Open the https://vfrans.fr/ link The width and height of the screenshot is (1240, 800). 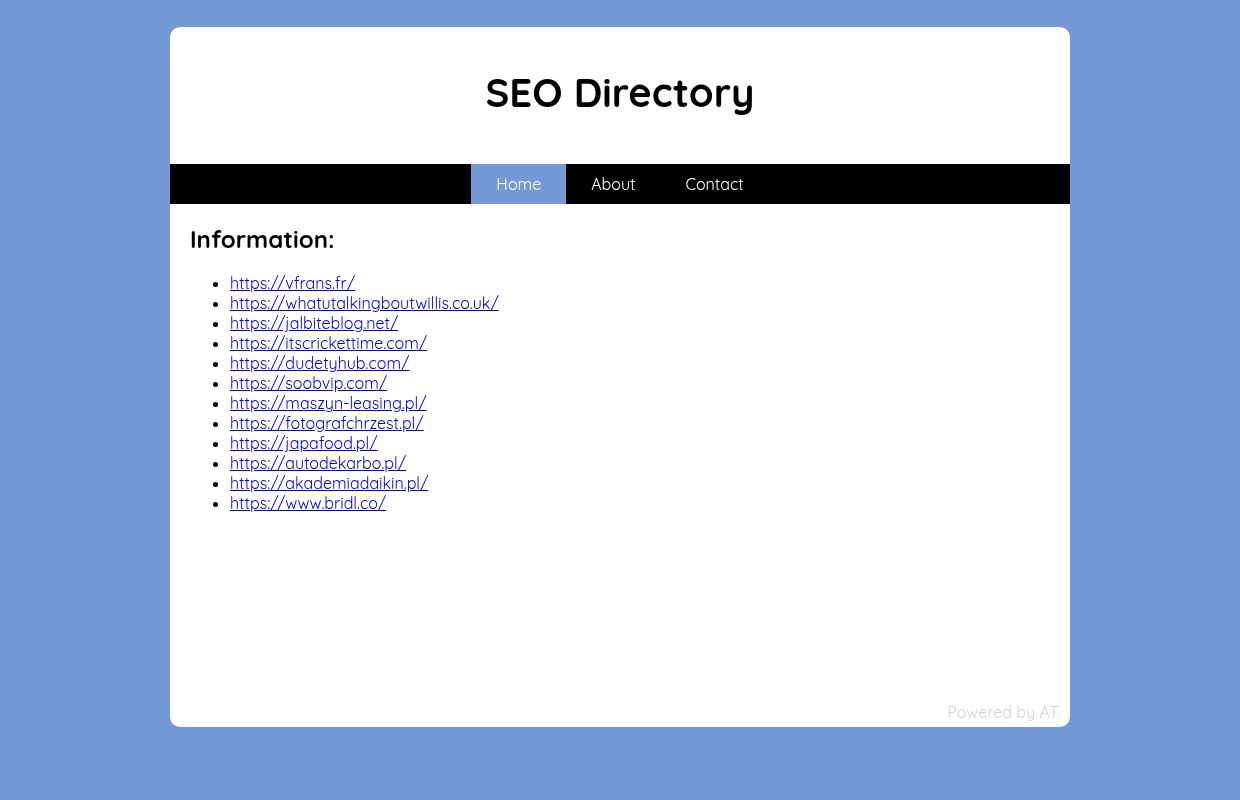pos(292,283)
